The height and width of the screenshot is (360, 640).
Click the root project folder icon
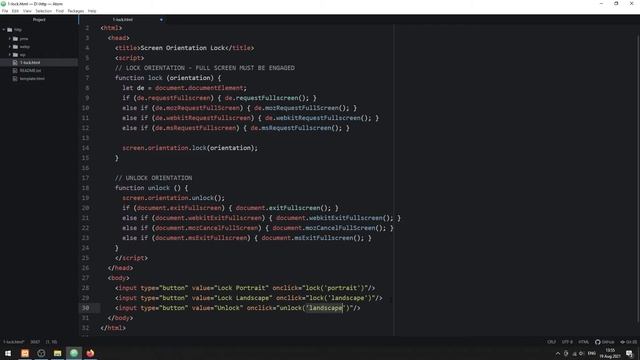(x=10, y=30)
